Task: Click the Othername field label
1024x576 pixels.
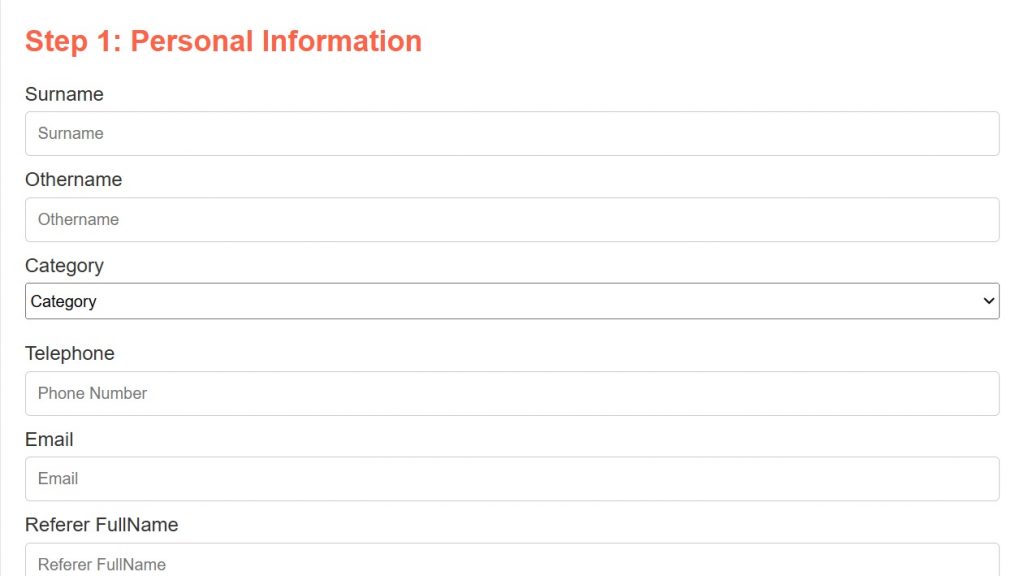Action: pos(73,180)
